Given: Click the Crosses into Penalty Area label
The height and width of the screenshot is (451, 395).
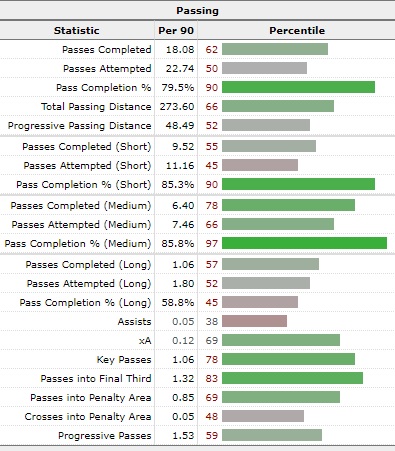Looking at the screenshot, I should tap(88, 417).
